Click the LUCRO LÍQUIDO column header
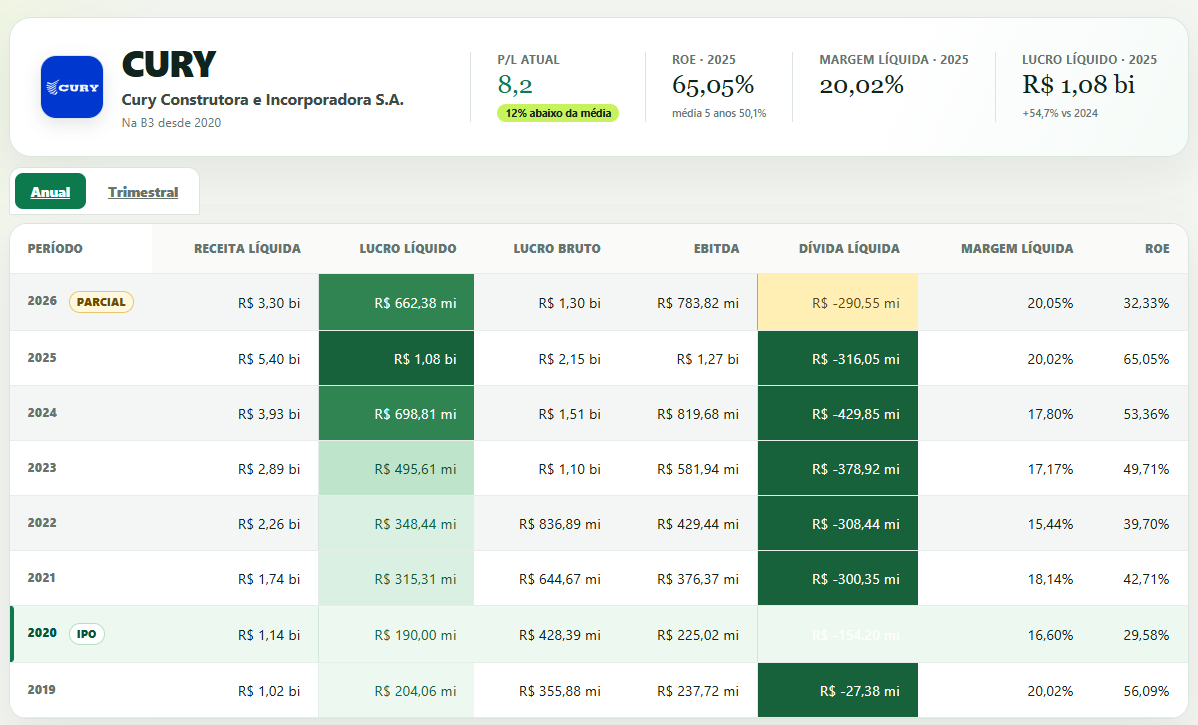This screenshot has width=1198, height=725. [x=407, y=248]
